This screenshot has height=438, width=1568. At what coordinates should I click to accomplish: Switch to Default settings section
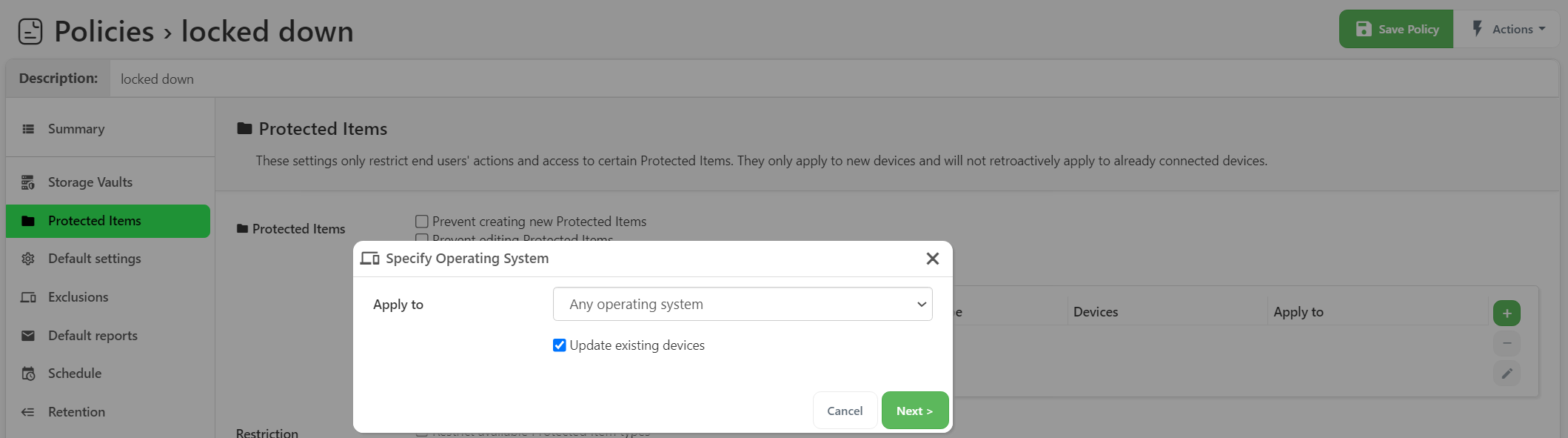[94, 259]
